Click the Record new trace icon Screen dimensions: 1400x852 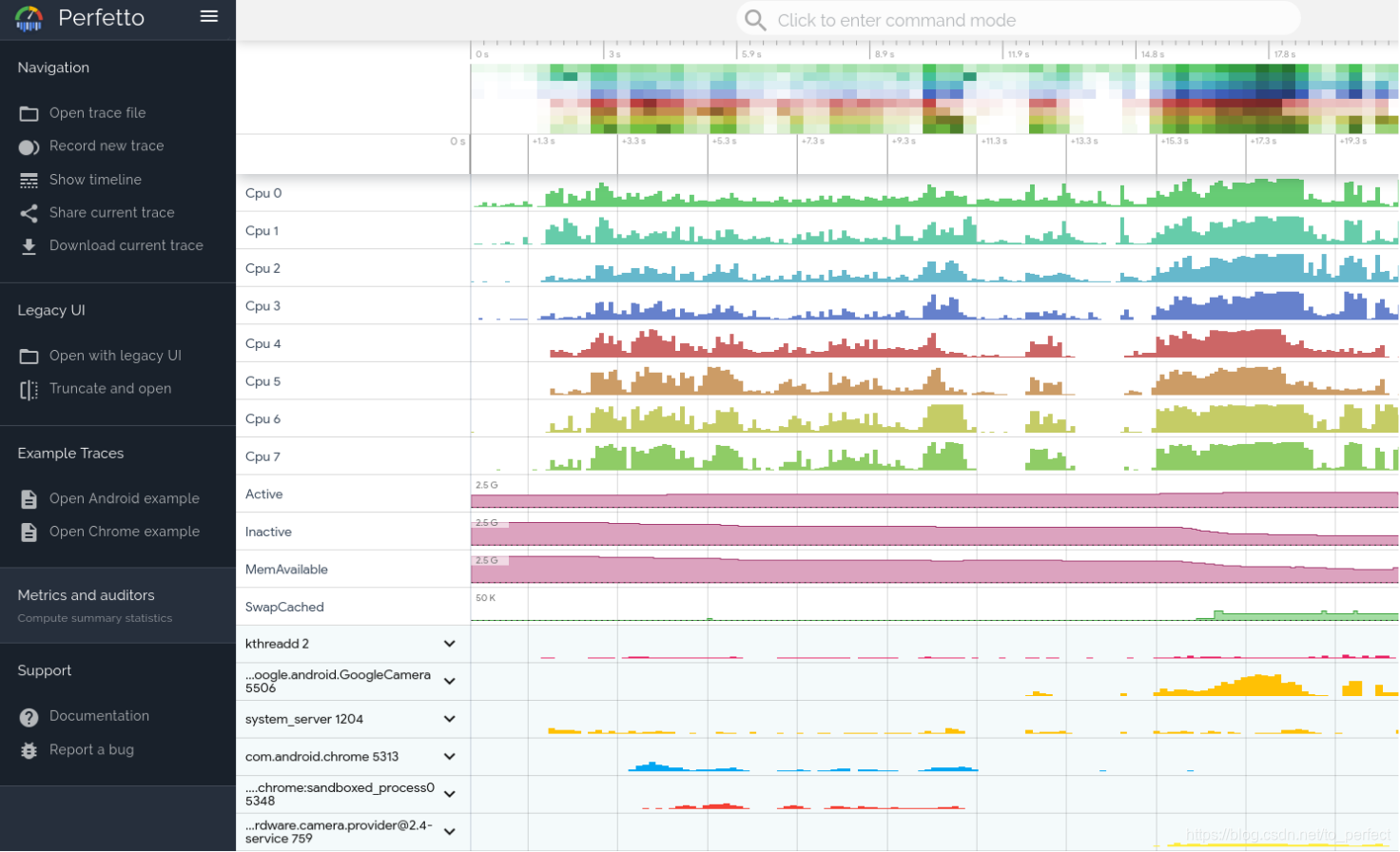(x=29, y=146)
